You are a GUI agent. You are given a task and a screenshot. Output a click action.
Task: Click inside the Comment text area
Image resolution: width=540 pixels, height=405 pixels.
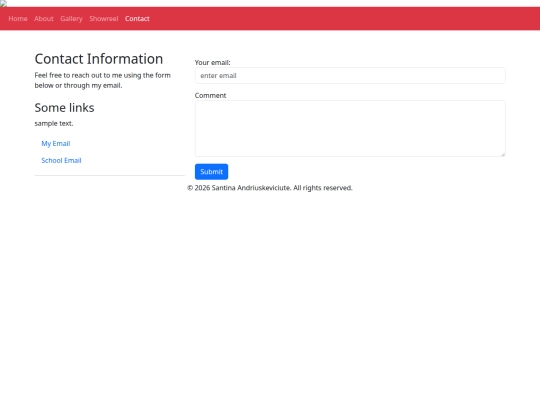coord(350,128)
